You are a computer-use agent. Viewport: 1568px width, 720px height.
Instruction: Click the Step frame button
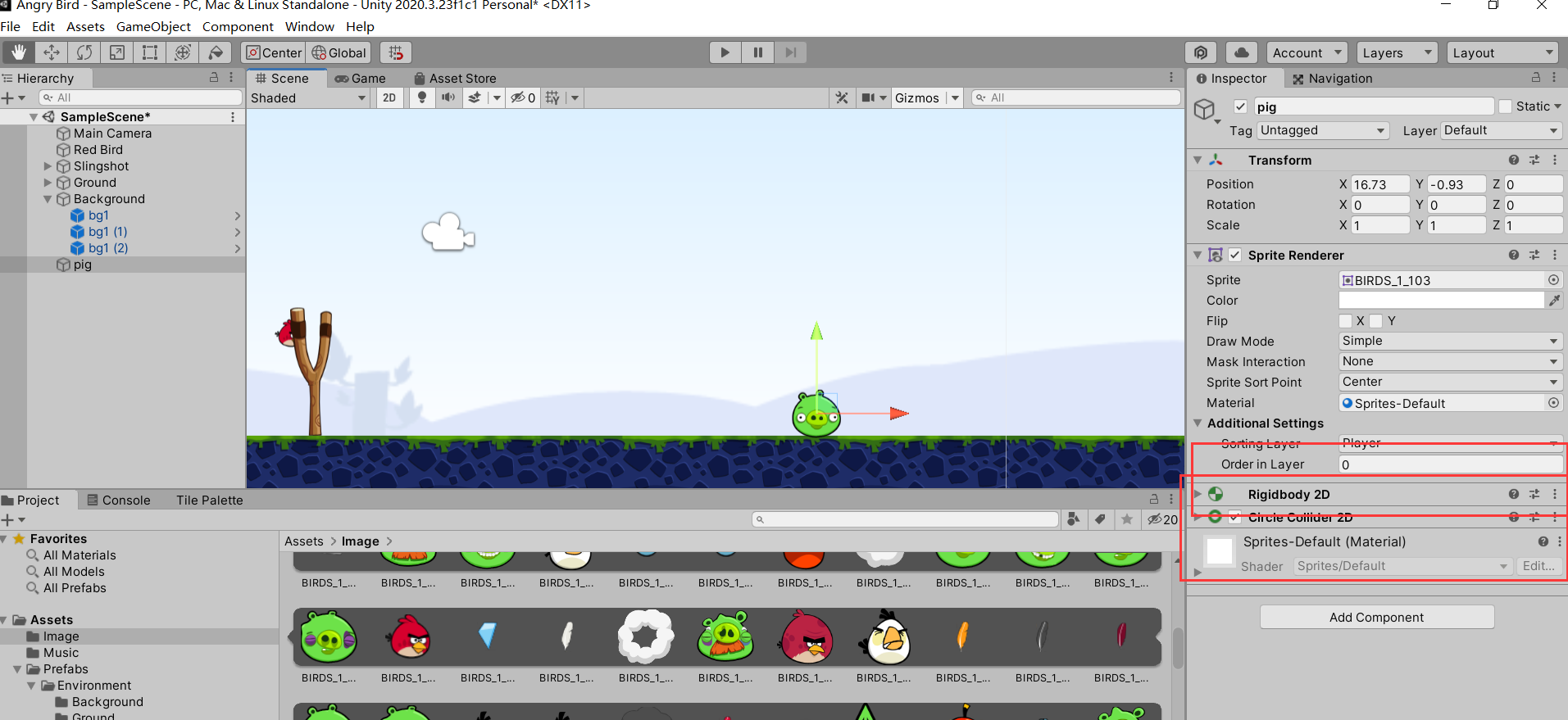790,52
